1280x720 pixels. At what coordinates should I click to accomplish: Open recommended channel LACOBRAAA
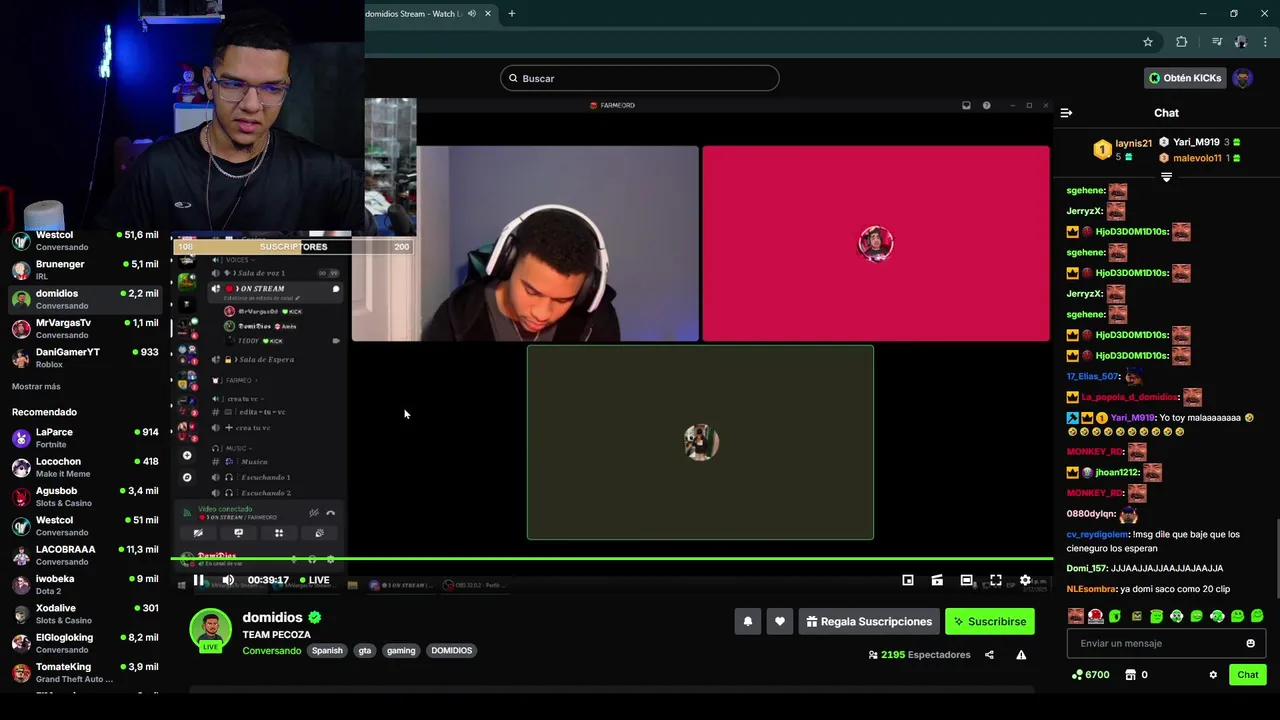pyautogui.click(x=85, y=555)
